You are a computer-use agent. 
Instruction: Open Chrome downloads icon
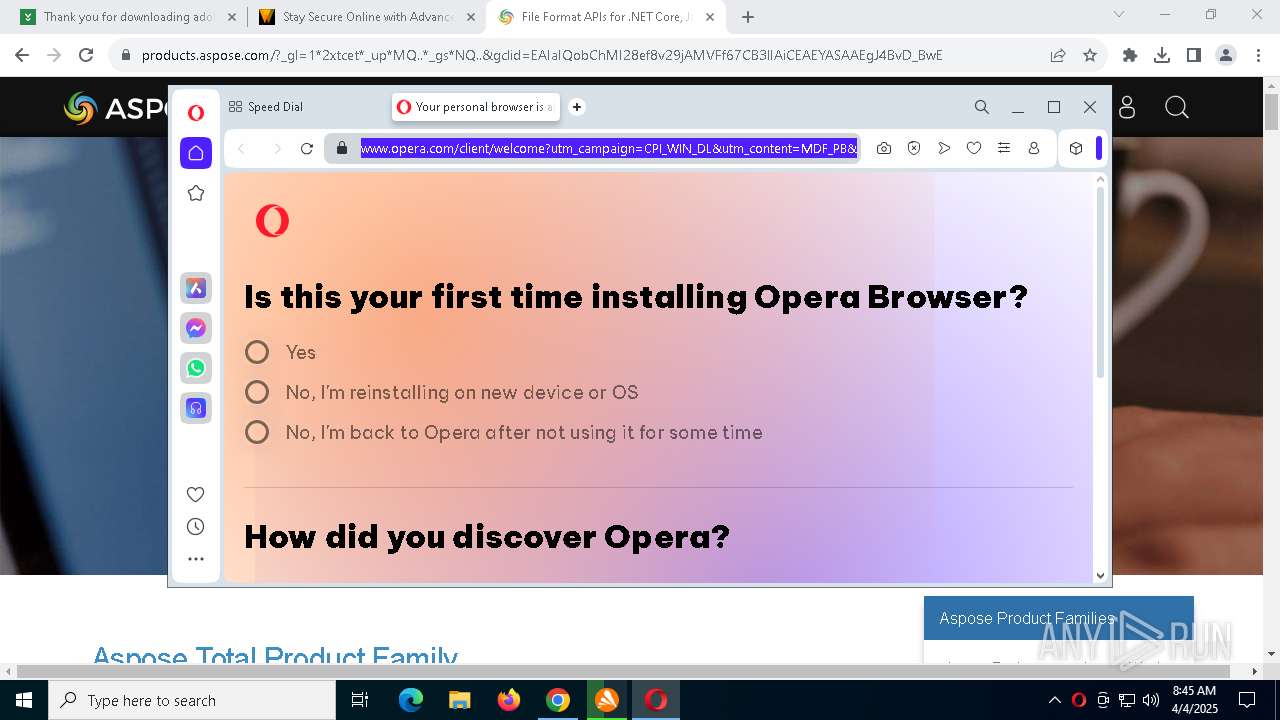pyautogui.click(x=1162, y=55)
